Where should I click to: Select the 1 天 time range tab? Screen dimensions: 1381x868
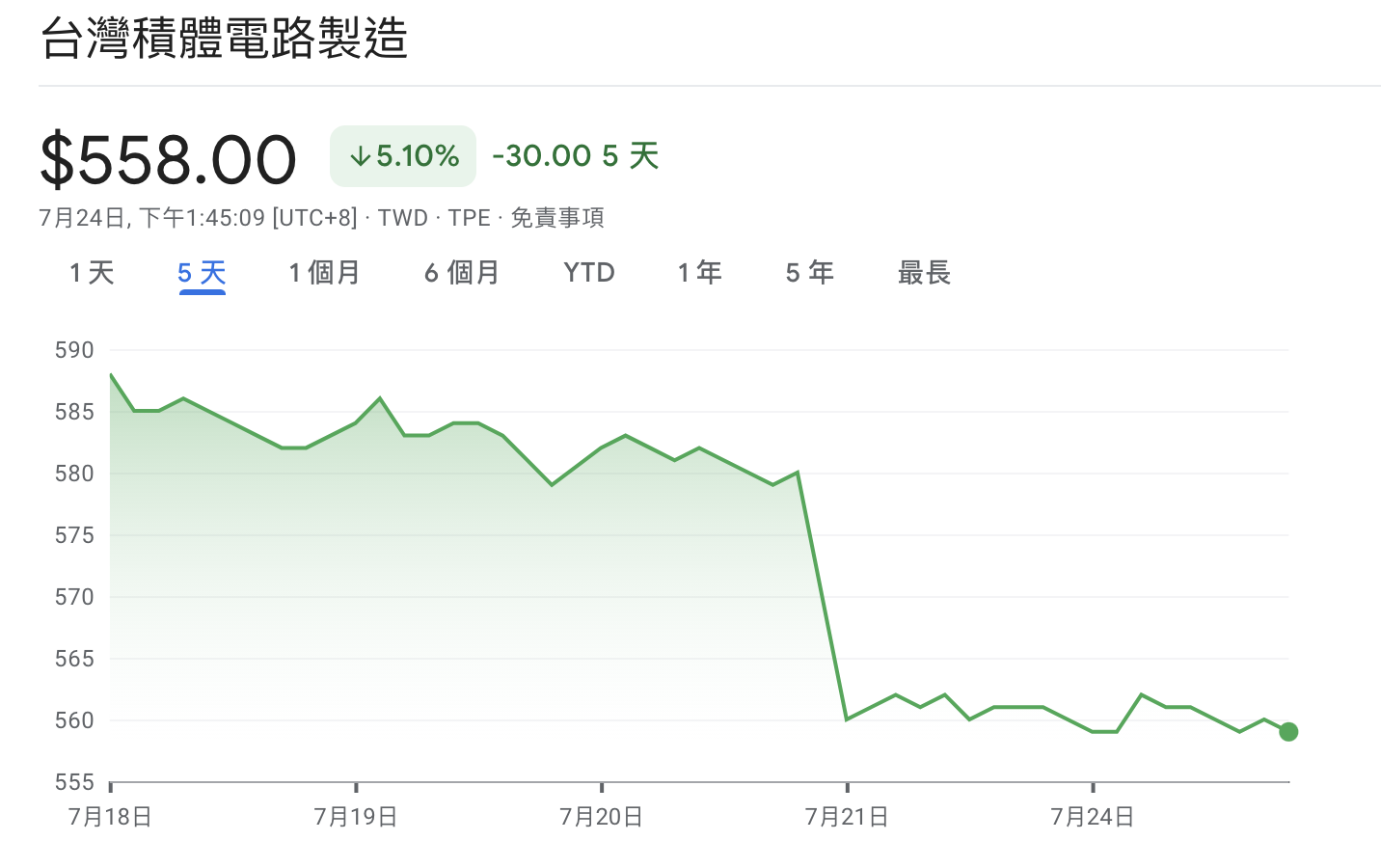click(92, 273)
